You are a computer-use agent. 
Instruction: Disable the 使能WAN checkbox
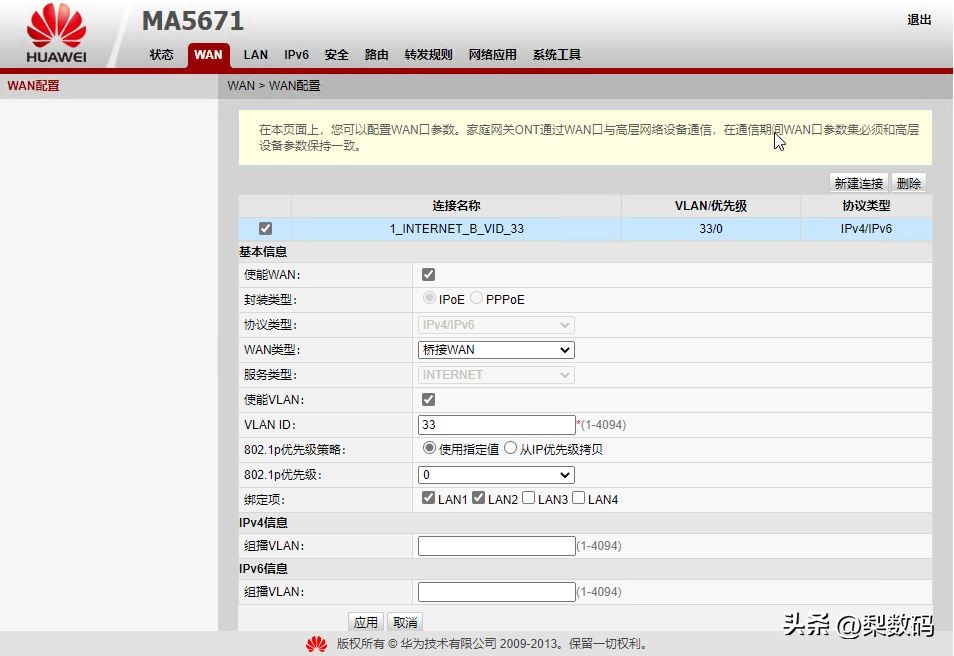coord(428,274)
